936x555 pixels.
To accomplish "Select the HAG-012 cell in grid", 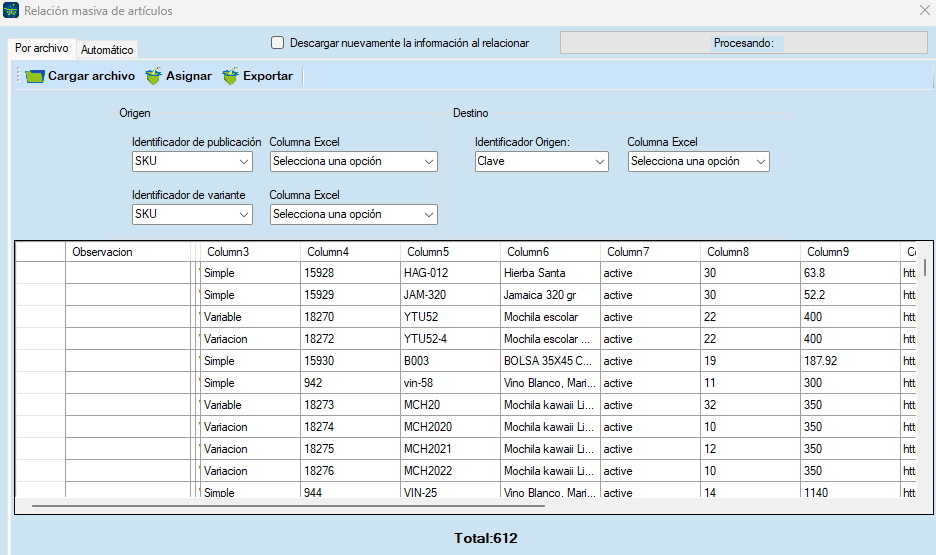I will point(448,273).
